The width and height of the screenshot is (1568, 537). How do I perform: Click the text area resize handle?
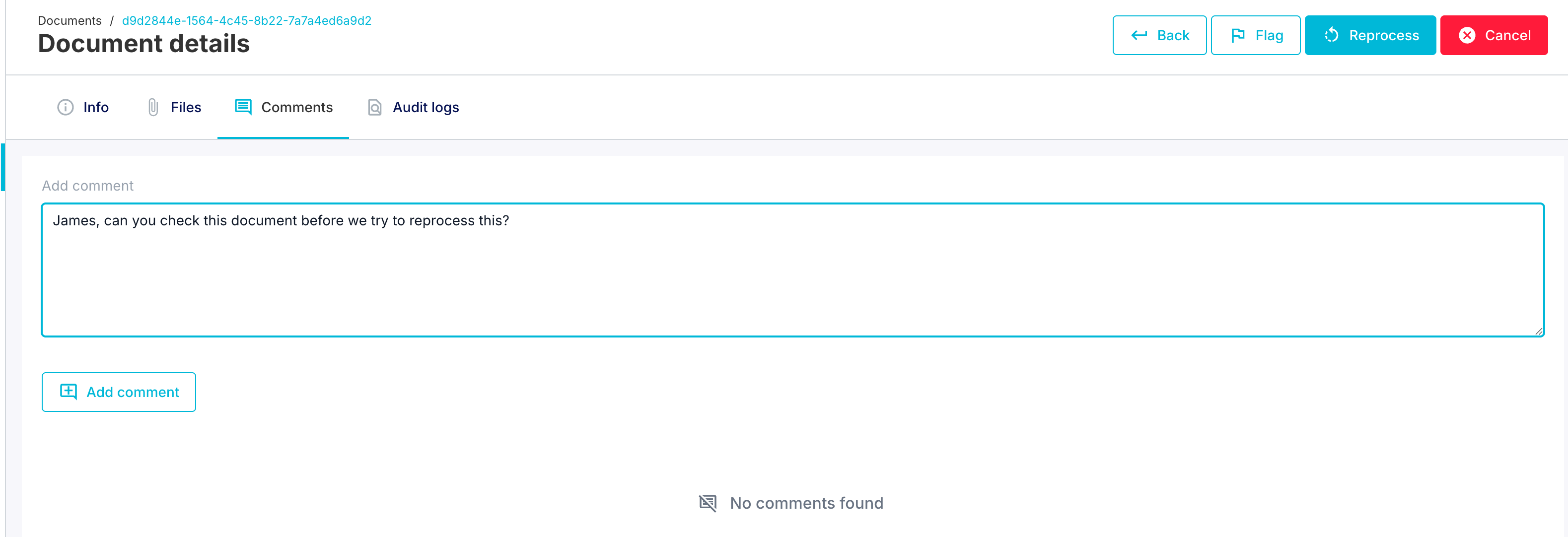(1538, 331)
